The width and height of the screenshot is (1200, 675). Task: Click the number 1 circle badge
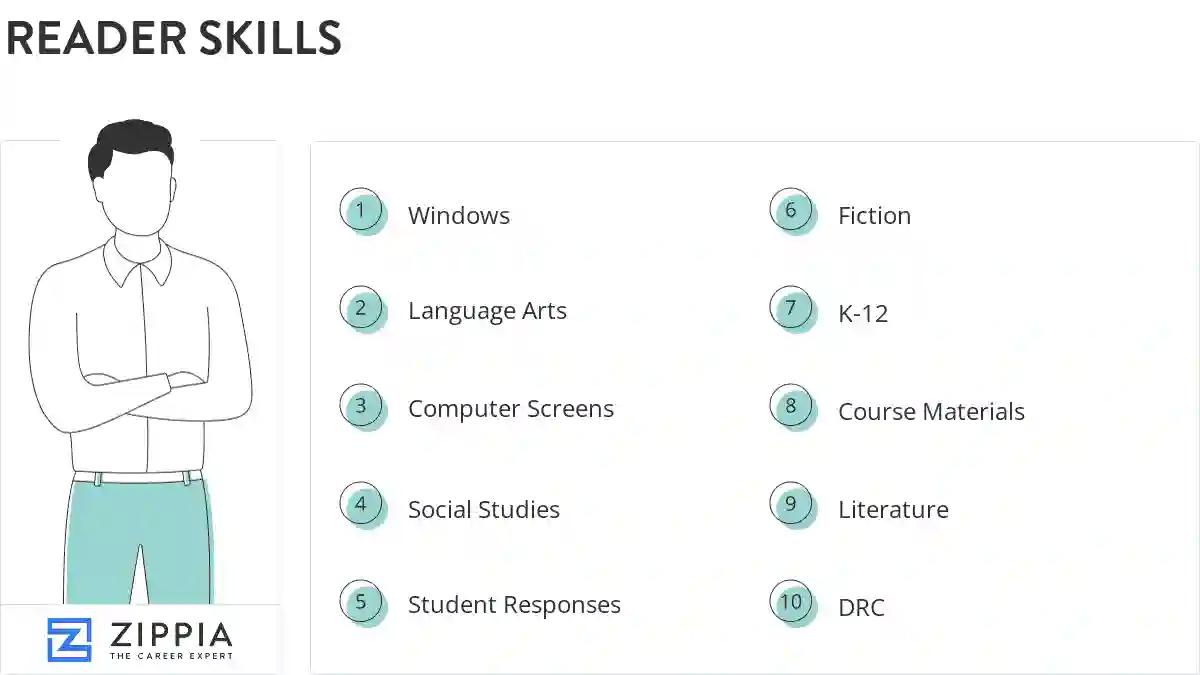click(361, 211)
